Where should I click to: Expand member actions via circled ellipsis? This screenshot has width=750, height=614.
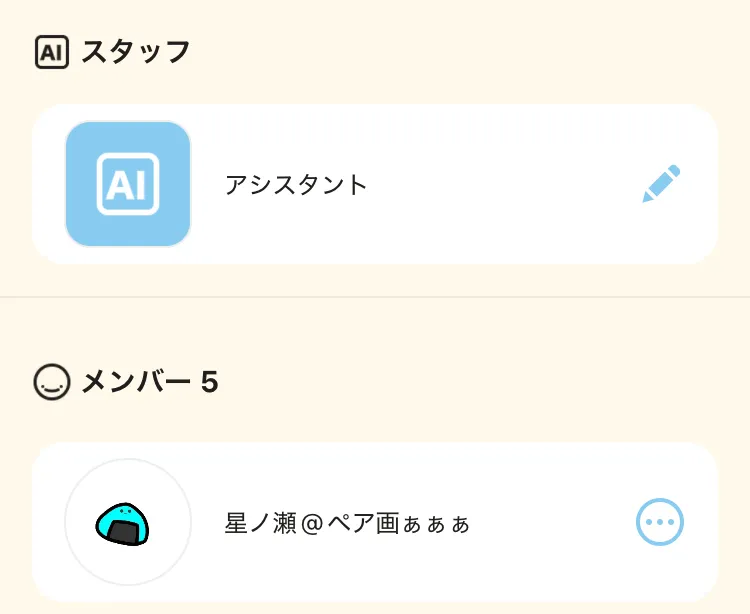[x=660, y=522]
